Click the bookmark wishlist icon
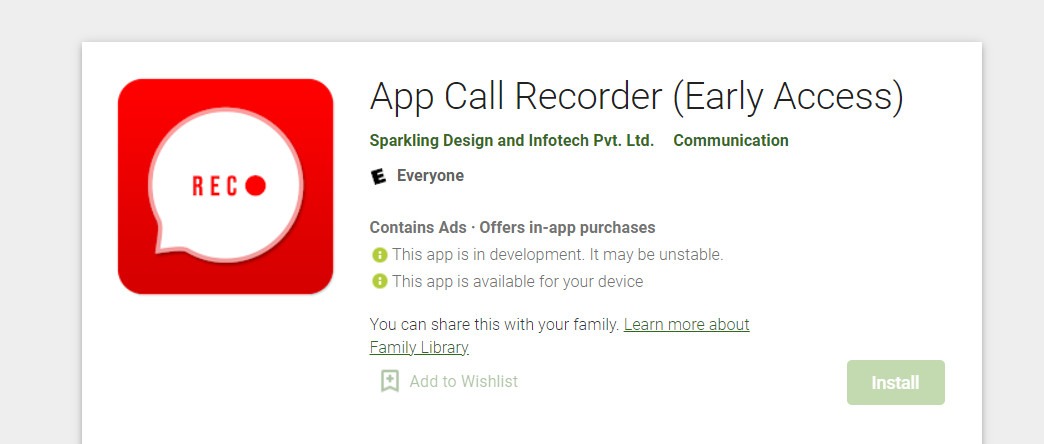This screenshot has width=1044, height=444. 390,381
